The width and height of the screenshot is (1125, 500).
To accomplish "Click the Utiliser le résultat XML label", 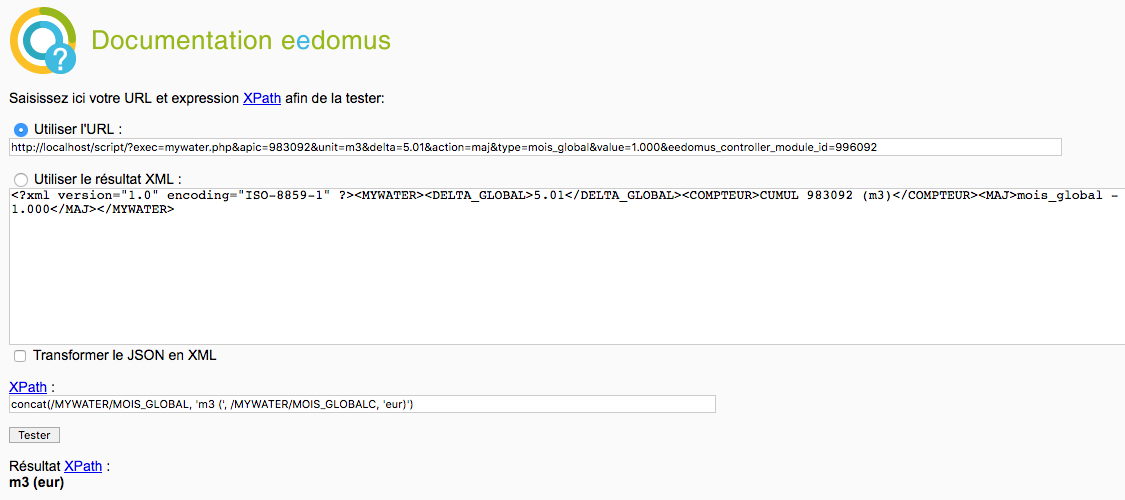I will pos(108,179).
